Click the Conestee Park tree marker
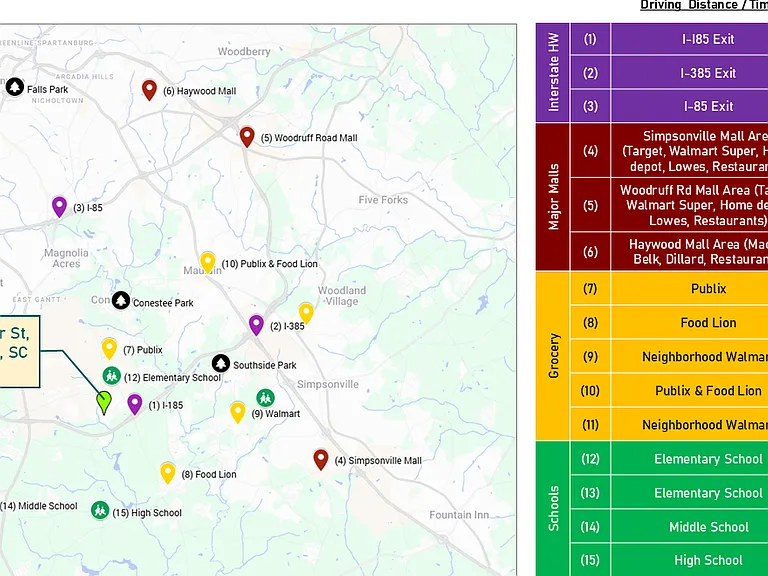 click(x=120, y=301)
